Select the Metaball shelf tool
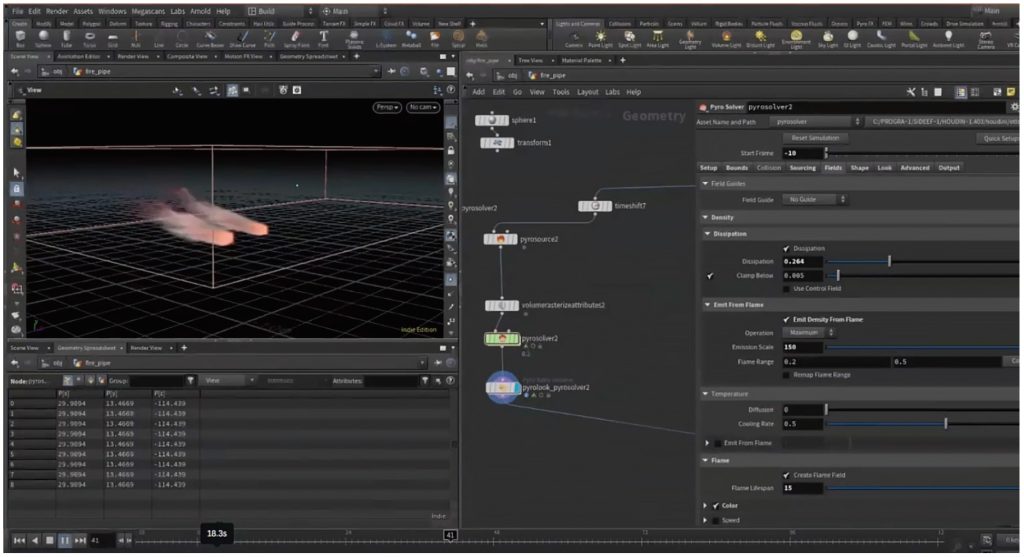1024x557 pixels. pyautogui.click(x=411, y=39)
